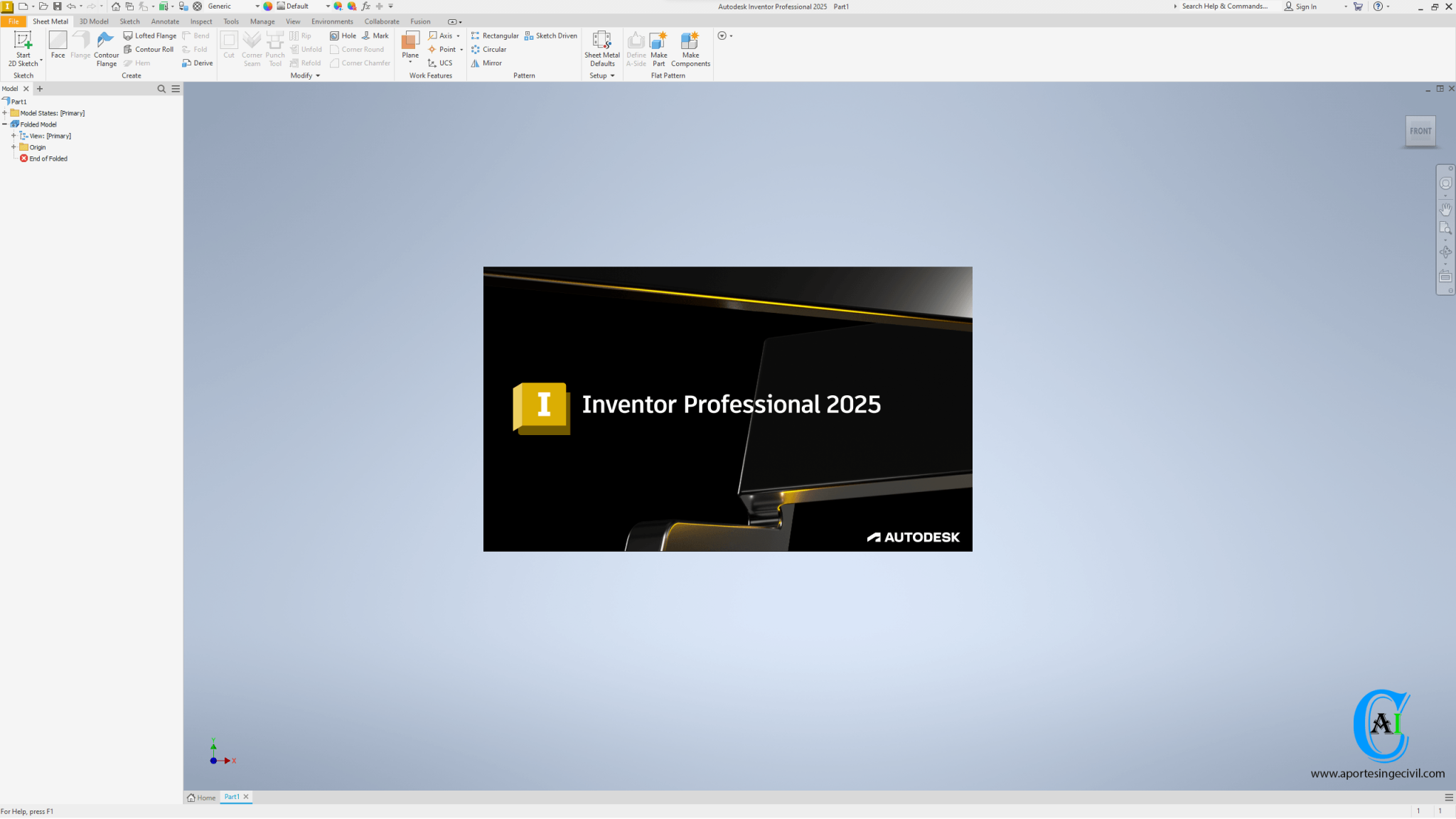Select the Contour Flange tool
This screenshot has width=1456, height=819.
click(x=105, y=48)
